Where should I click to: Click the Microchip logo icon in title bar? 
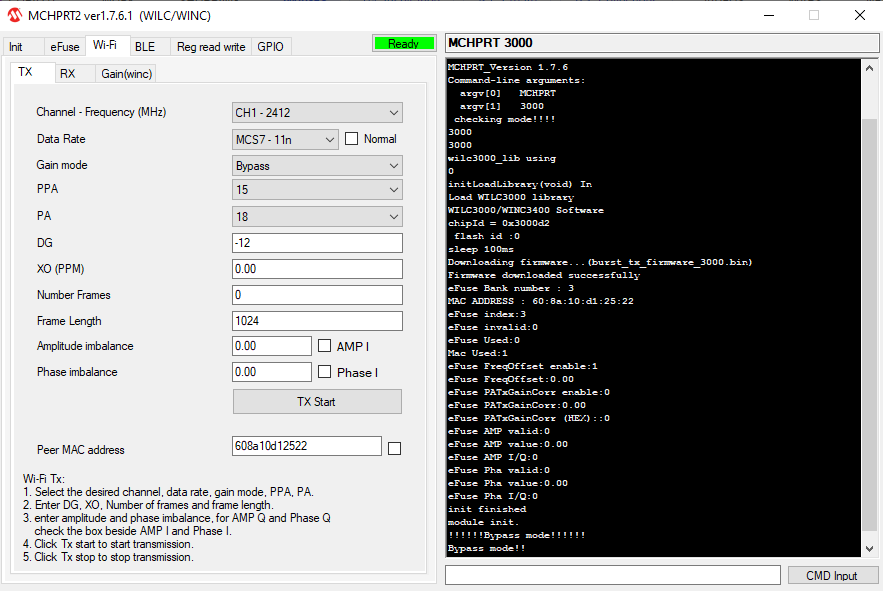(15, 15)
